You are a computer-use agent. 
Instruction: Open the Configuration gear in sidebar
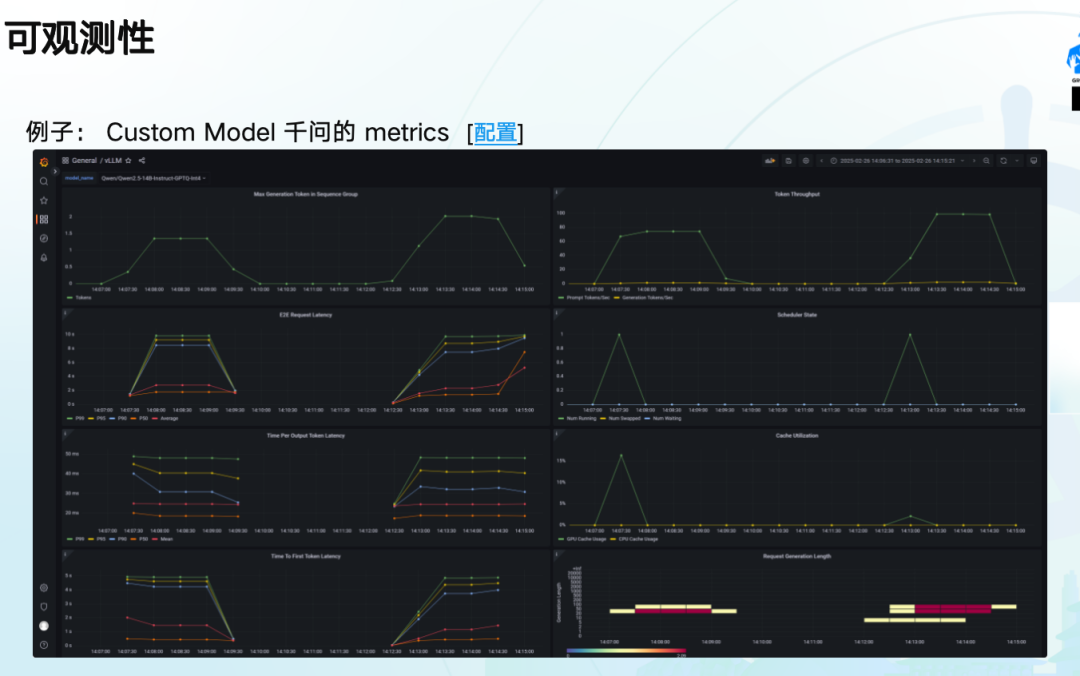coord(44,588)
